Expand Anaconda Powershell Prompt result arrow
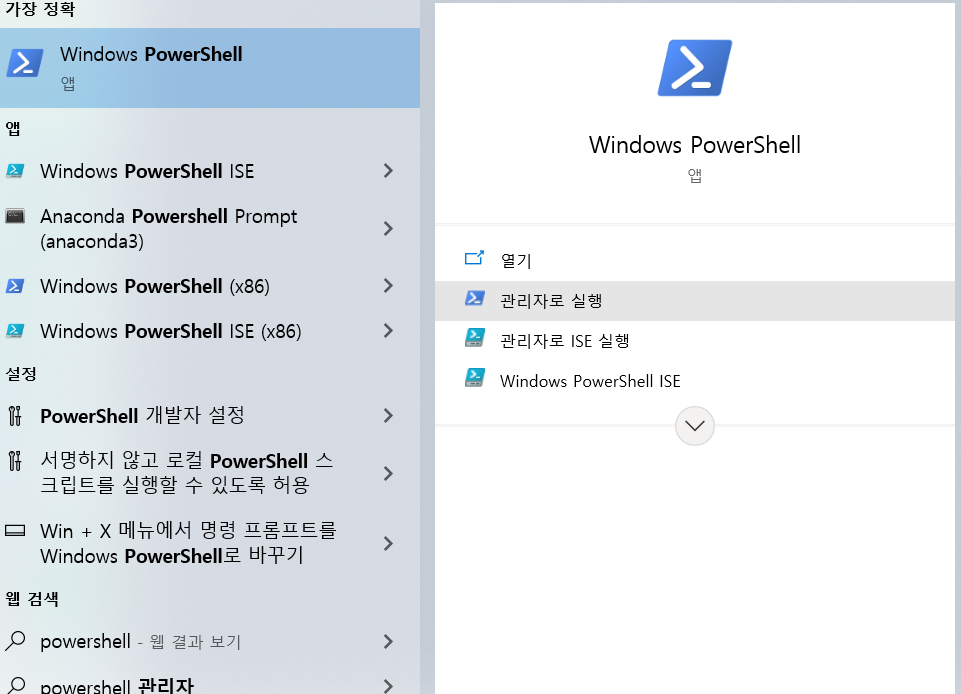Viewport: 961px width, 694px height. click(x=388, y=229)
